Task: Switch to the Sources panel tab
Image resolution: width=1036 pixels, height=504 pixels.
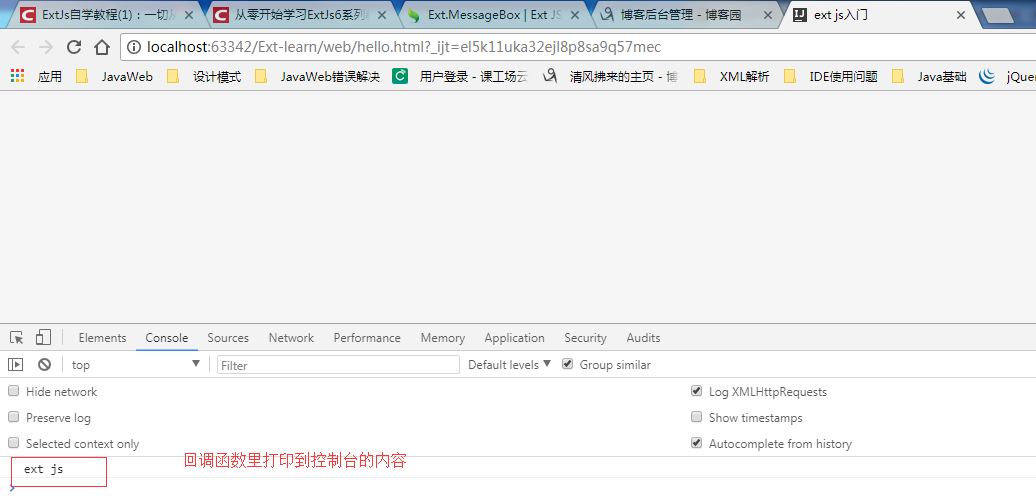Action: click(x=228, y=338)
